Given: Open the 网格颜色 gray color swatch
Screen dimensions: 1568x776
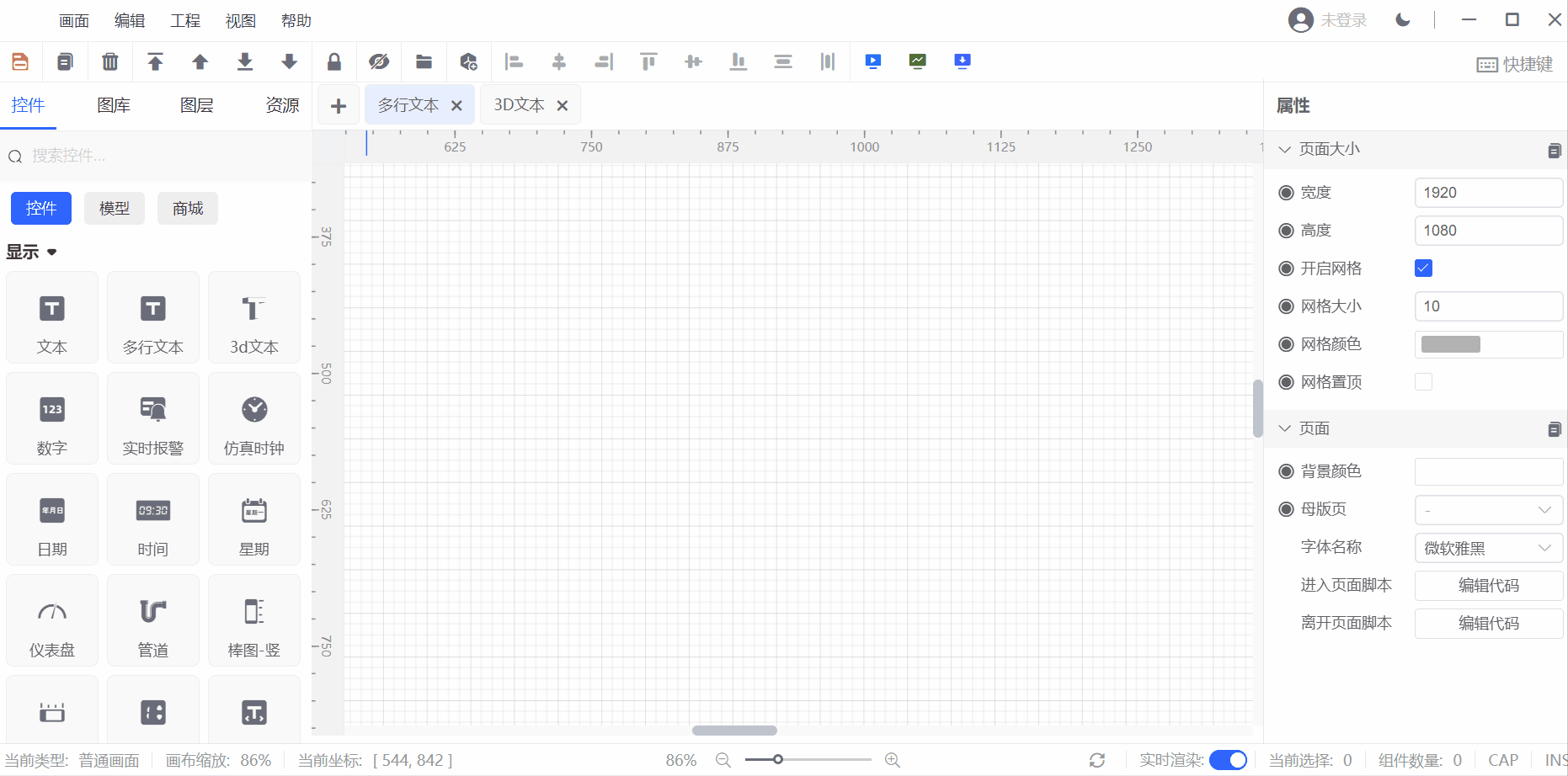Looking at the screenshot, I should pos(1451,344).
